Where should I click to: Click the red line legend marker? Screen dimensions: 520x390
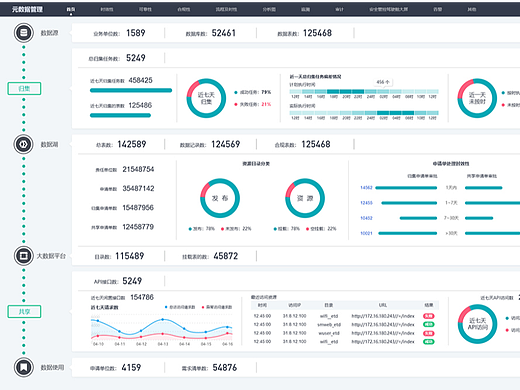point(203,307)
